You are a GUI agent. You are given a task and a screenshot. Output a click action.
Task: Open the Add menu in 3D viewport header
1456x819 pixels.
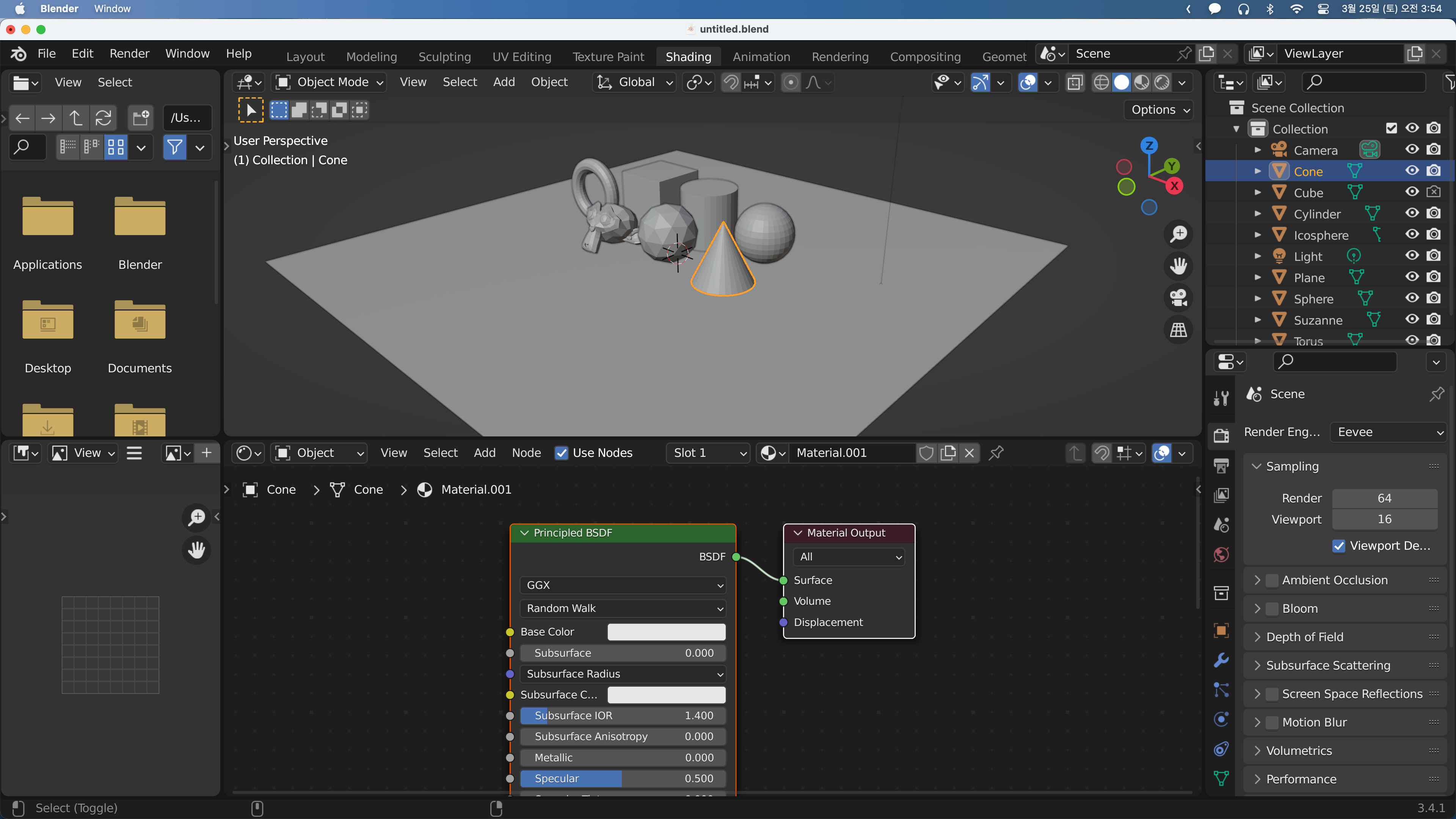click(x=504, y=83)
